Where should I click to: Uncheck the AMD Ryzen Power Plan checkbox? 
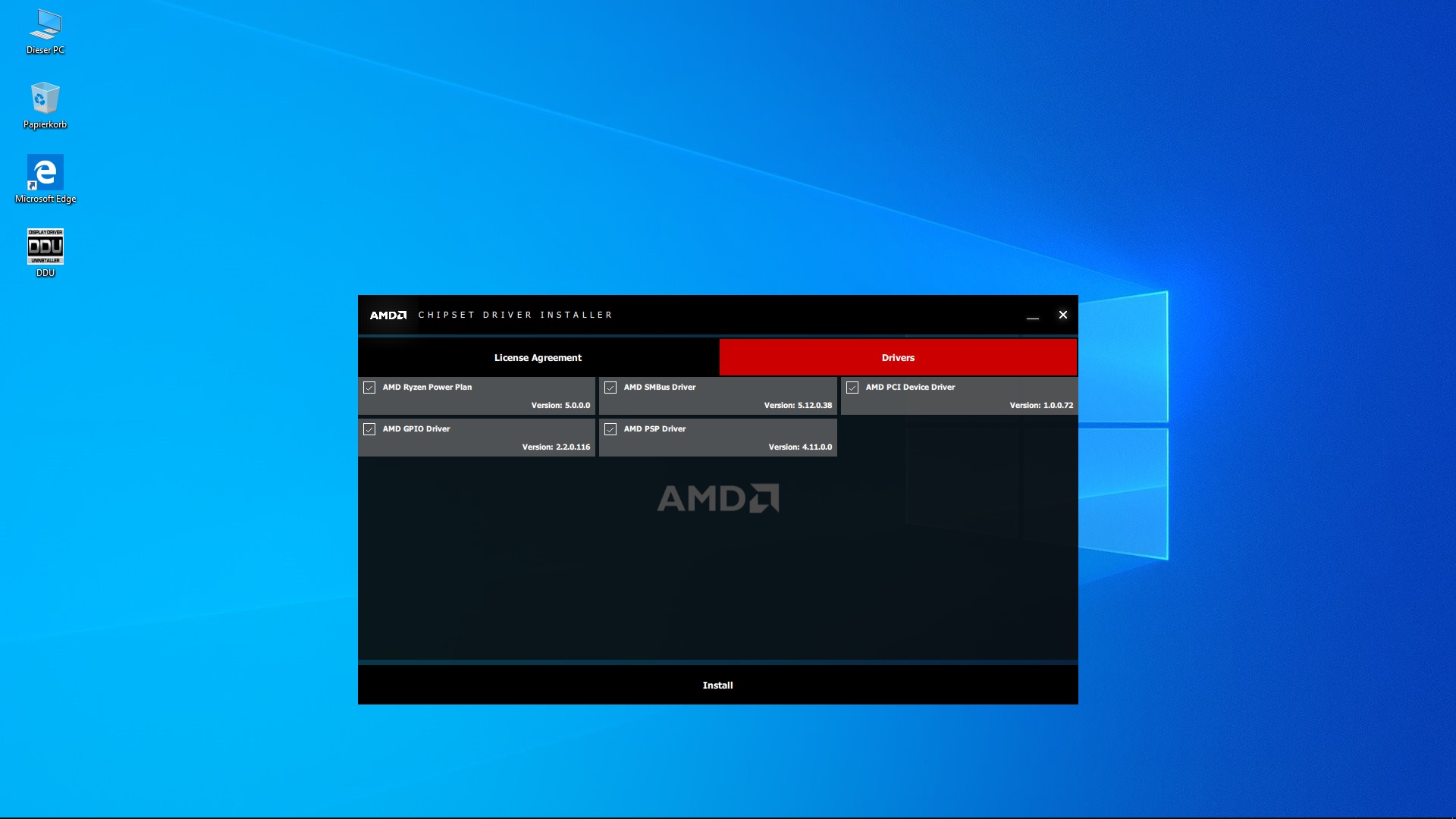click(x=369, y=388)
